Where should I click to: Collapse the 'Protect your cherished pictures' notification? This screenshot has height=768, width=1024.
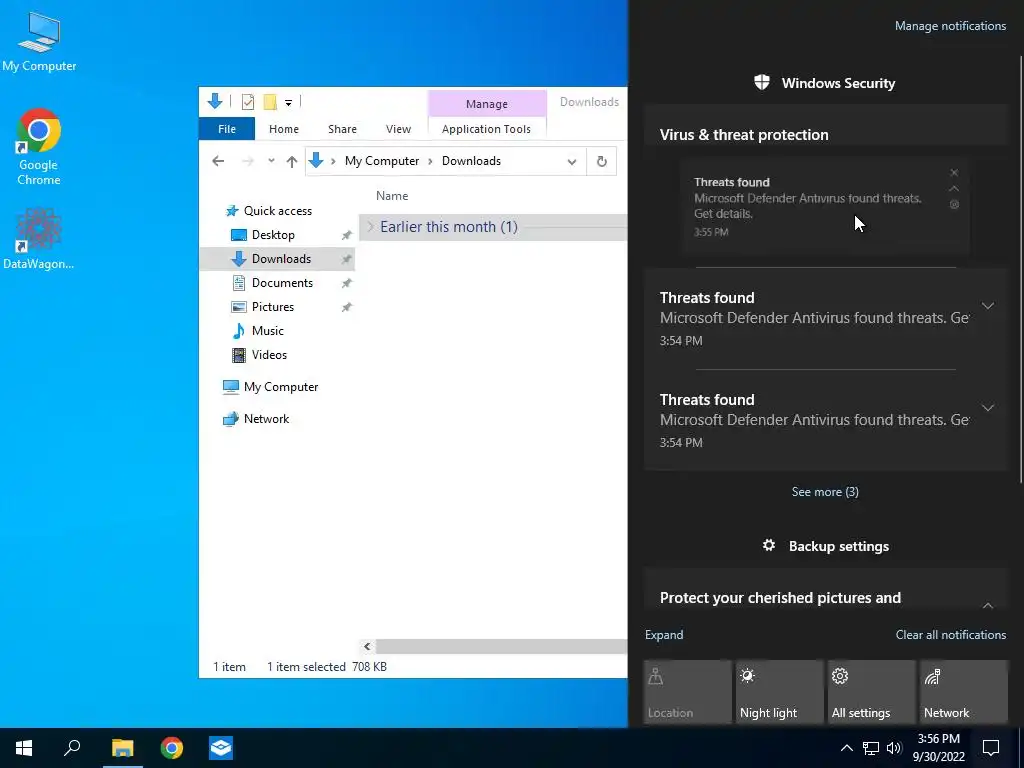click(987, 606)
